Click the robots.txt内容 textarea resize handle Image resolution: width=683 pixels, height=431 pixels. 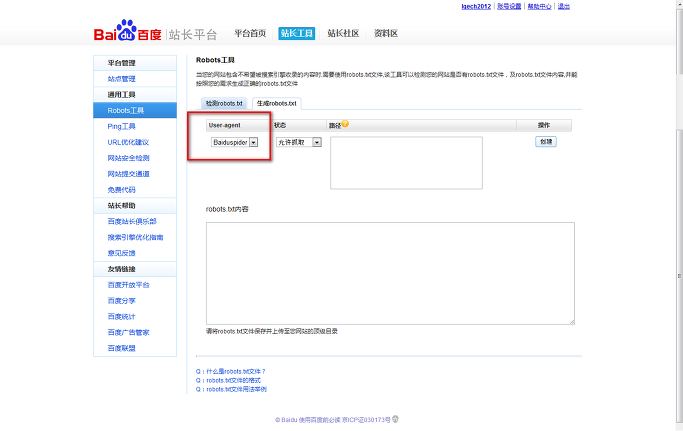572,322
